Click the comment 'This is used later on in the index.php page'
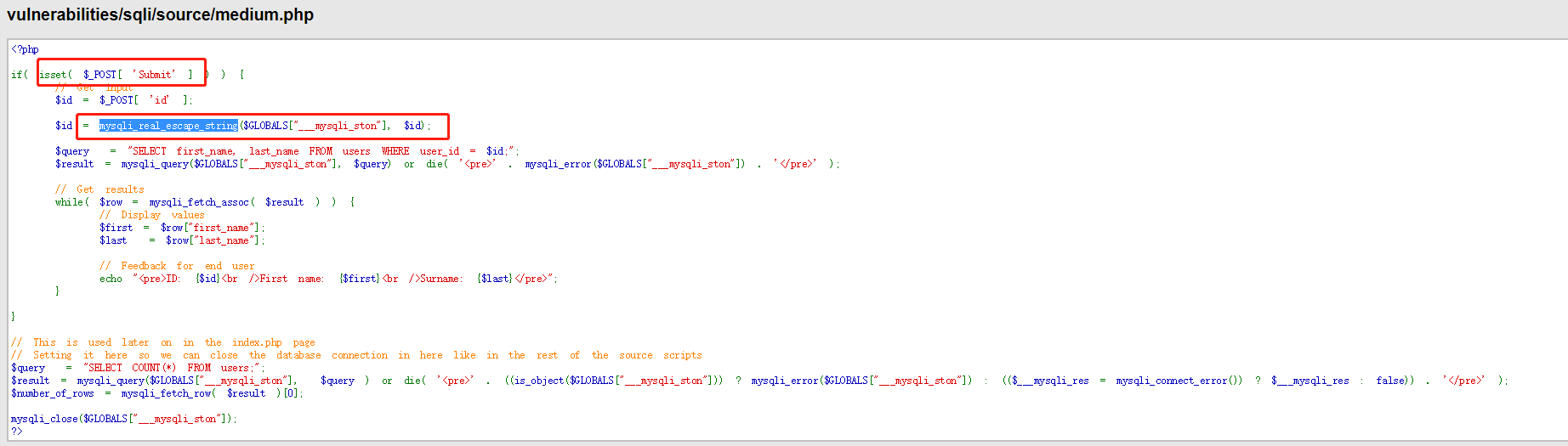The image size is (1568, 446). coord(163,342)
